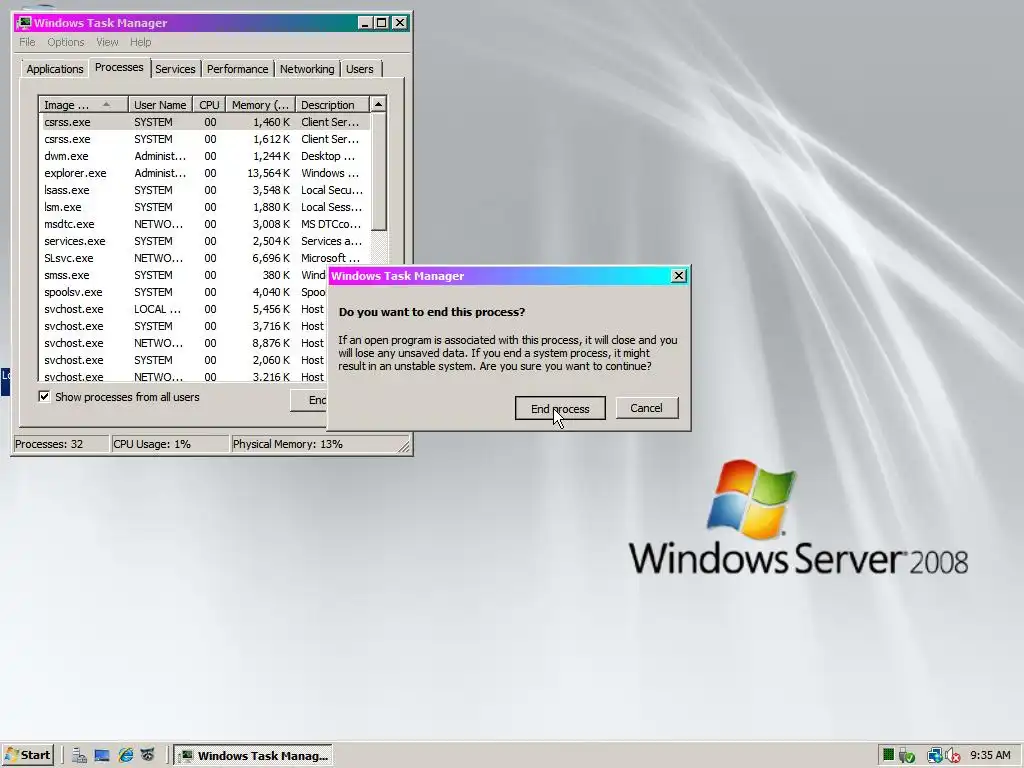Viewport: 1024px width, 768px height.
Task: Sort by CPU column header
Action: pos(209,104)
